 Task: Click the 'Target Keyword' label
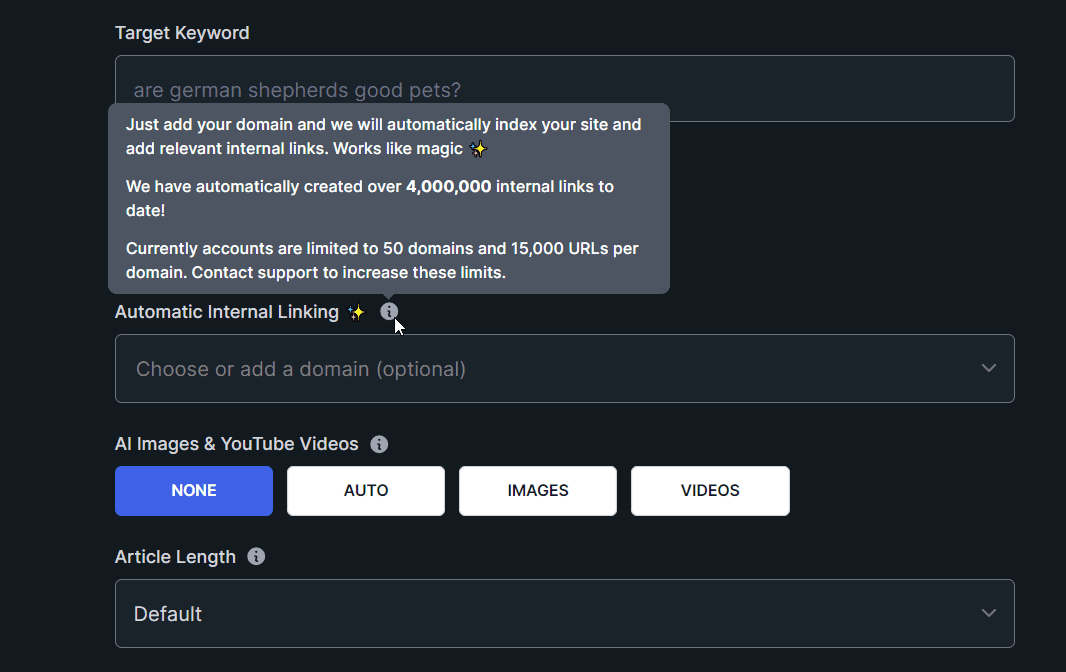[182, 33]
